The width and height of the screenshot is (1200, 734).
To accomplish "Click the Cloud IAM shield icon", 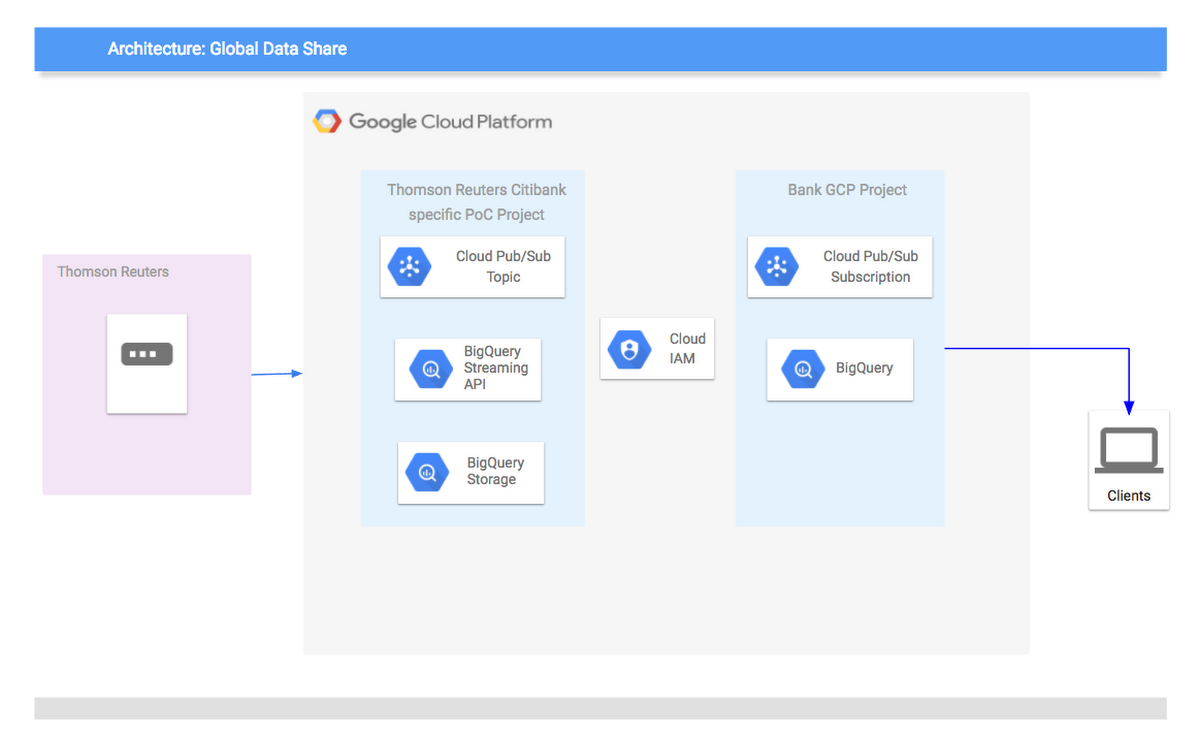I will click(629, 349).
